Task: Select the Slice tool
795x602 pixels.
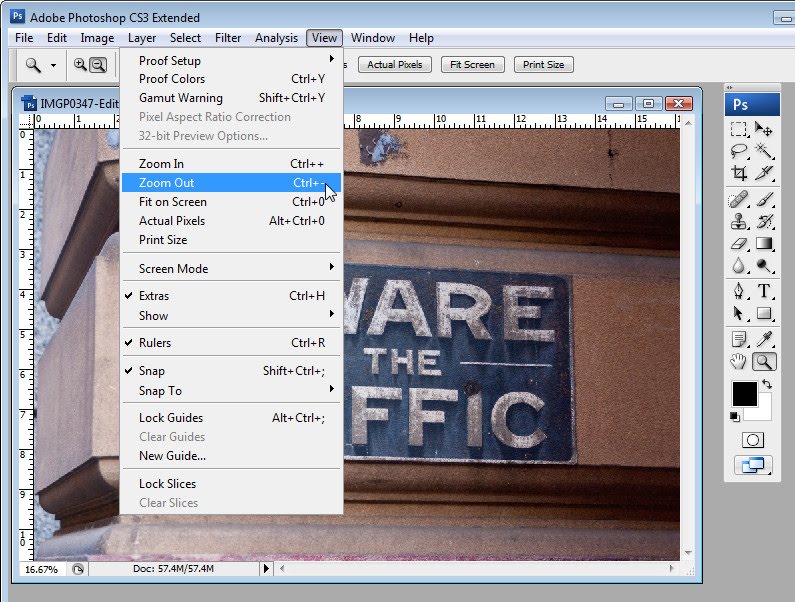Action: 764,173
